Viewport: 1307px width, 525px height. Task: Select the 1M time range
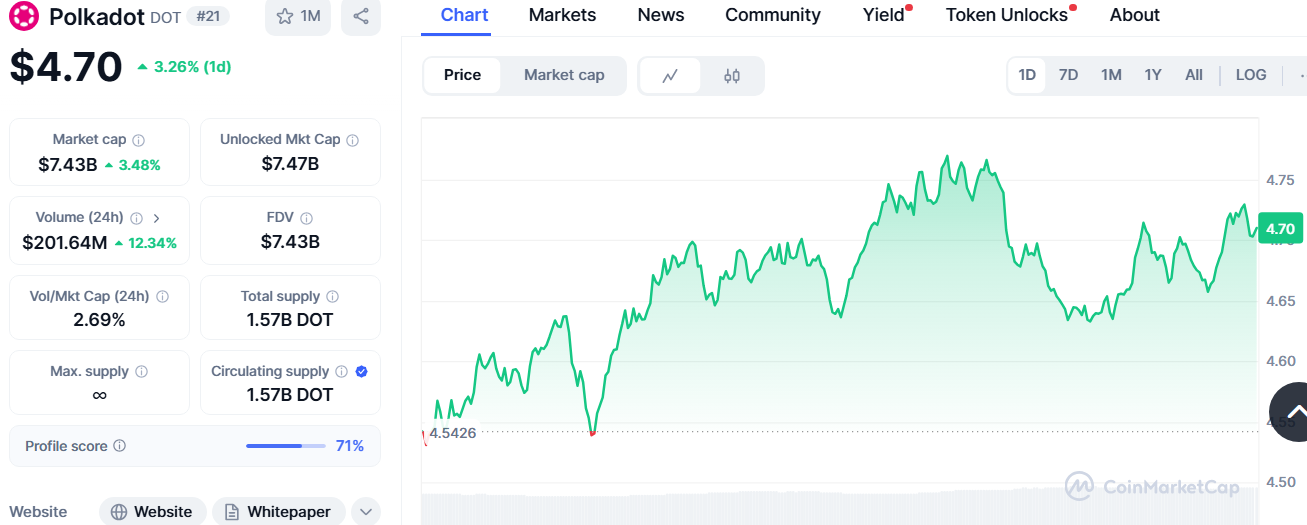pos(1111,75)
